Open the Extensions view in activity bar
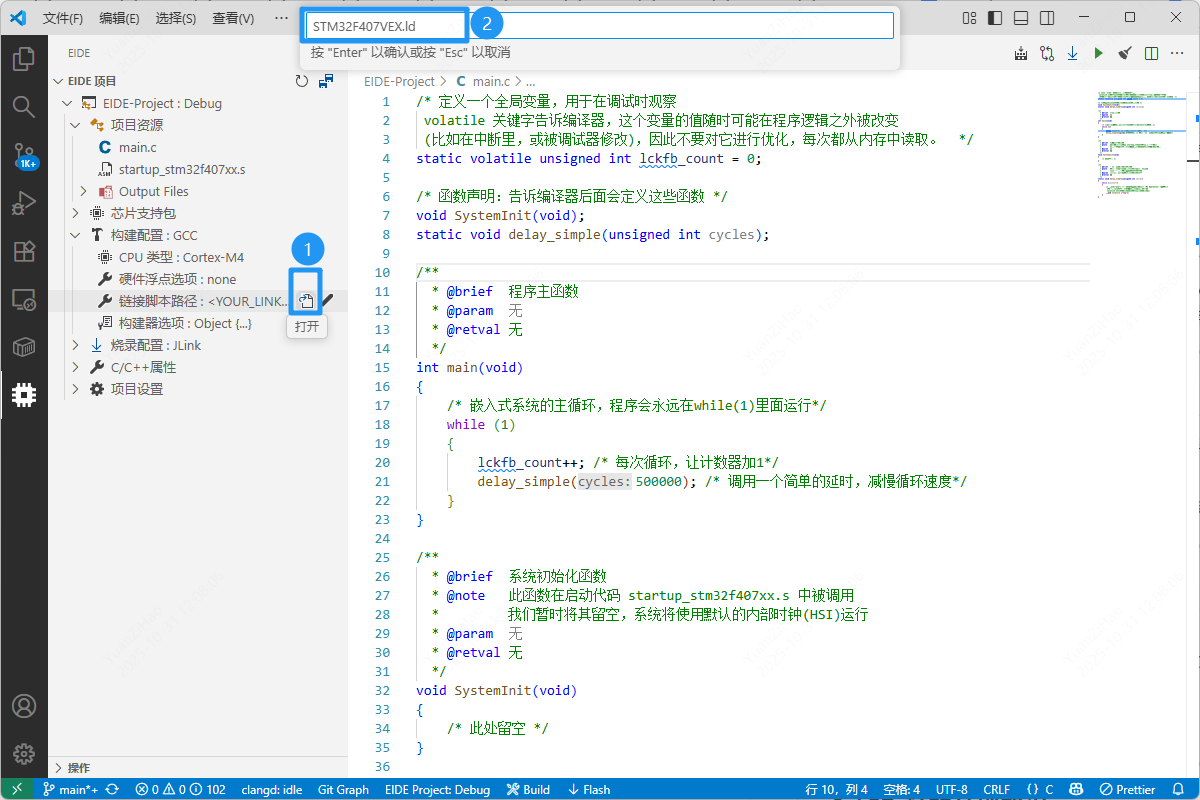Screen dimensions: 1200x800 click(x=24, y=251)
